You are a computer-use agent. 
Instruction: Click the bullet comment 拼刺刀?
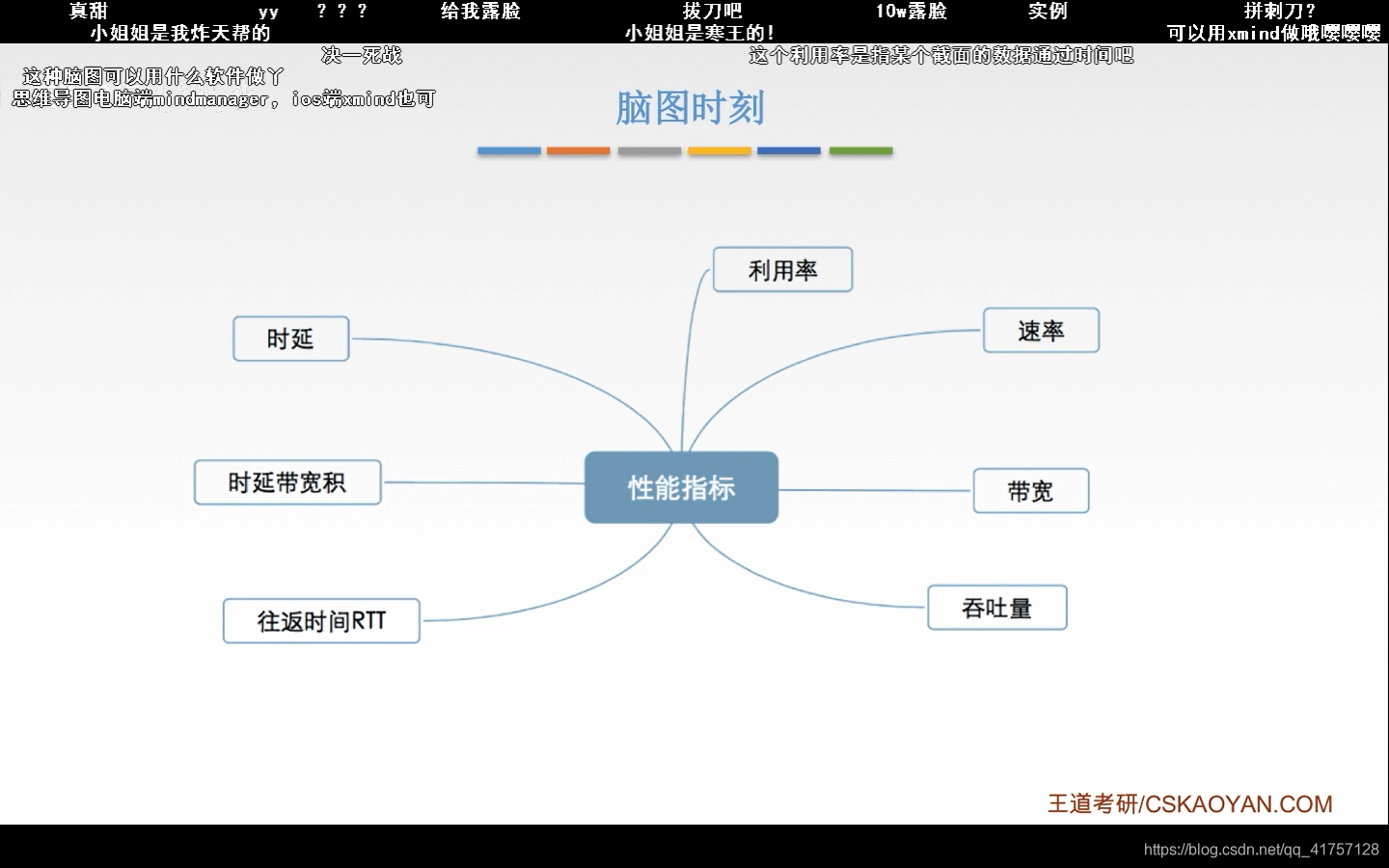tap(1279, 11)
